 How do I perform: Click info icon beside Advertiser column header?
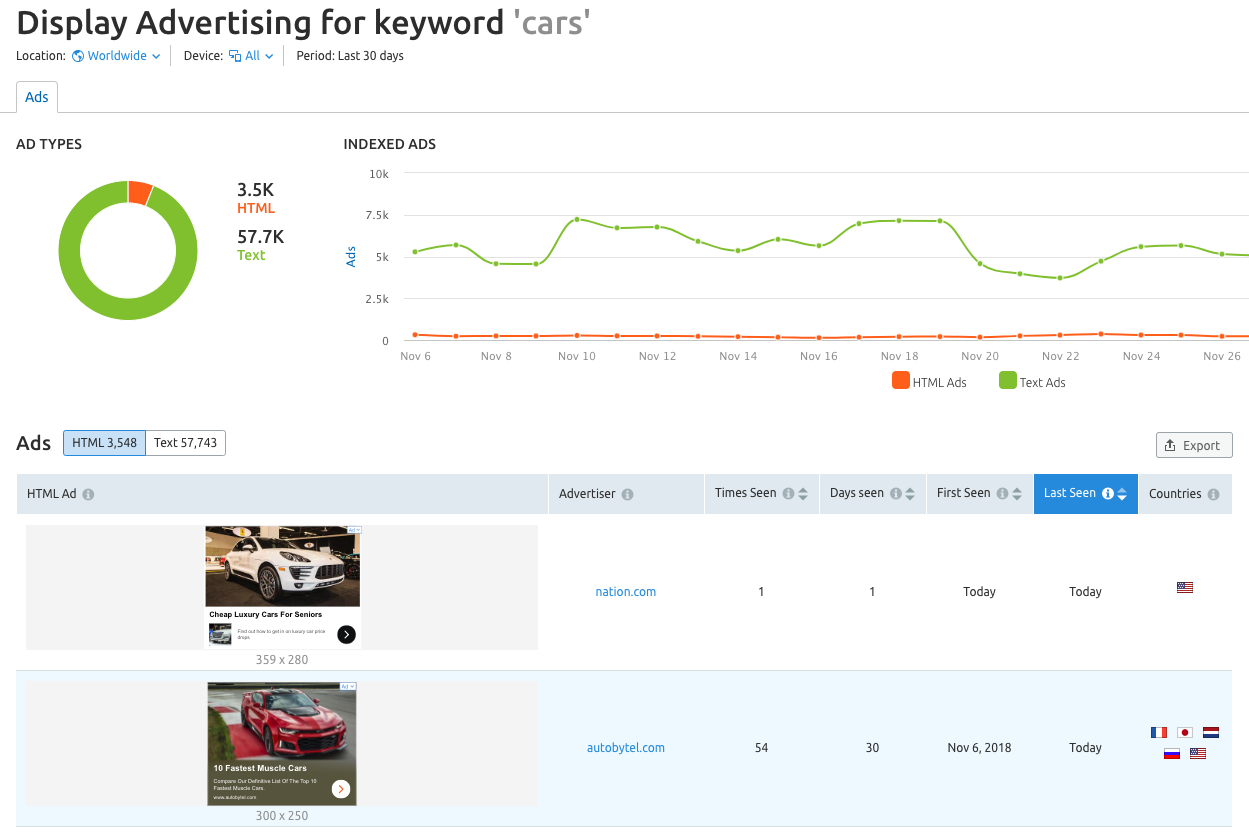pos(627,495)
